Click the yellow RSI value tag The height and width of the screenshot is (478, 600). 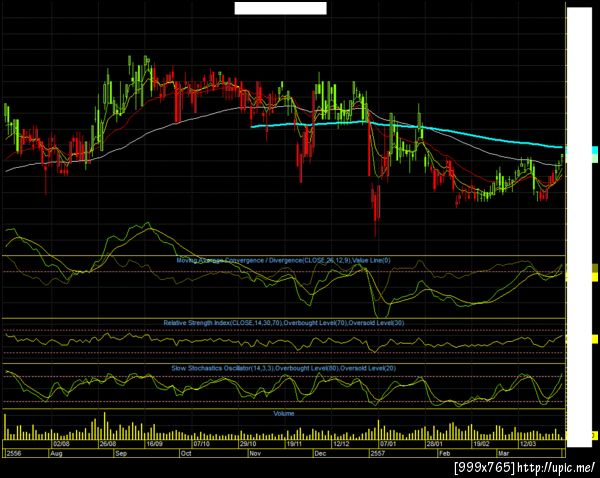click(x=595, y=339)
